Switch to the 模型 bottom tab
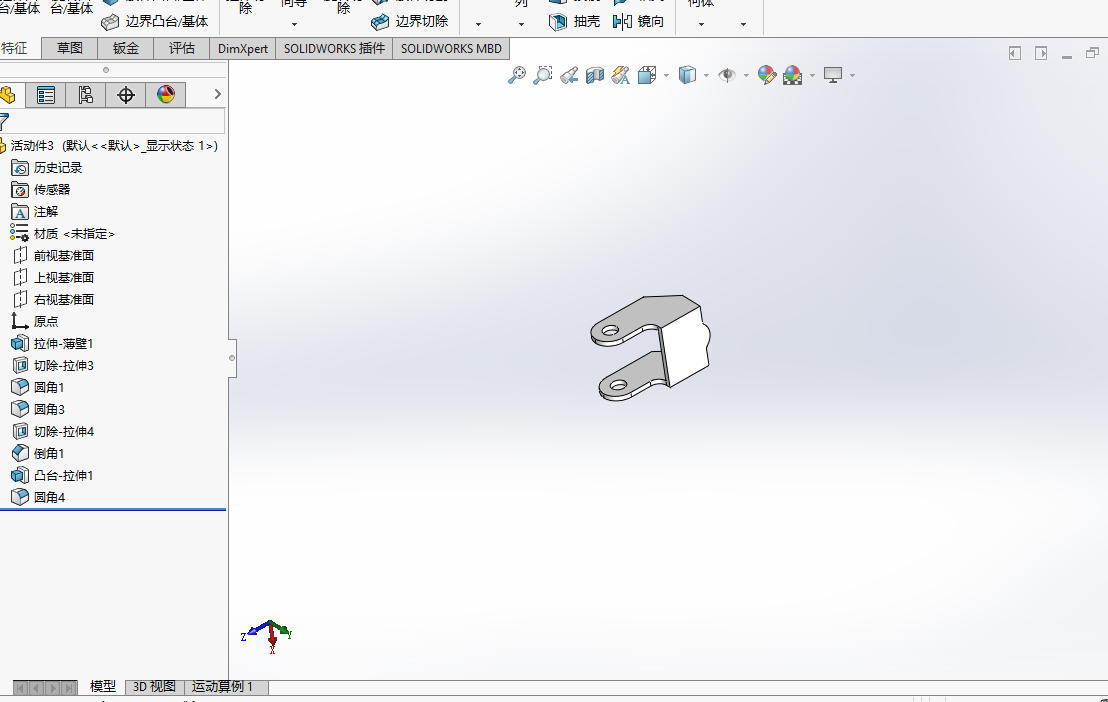1108x702 pixels. pos(103,686)
